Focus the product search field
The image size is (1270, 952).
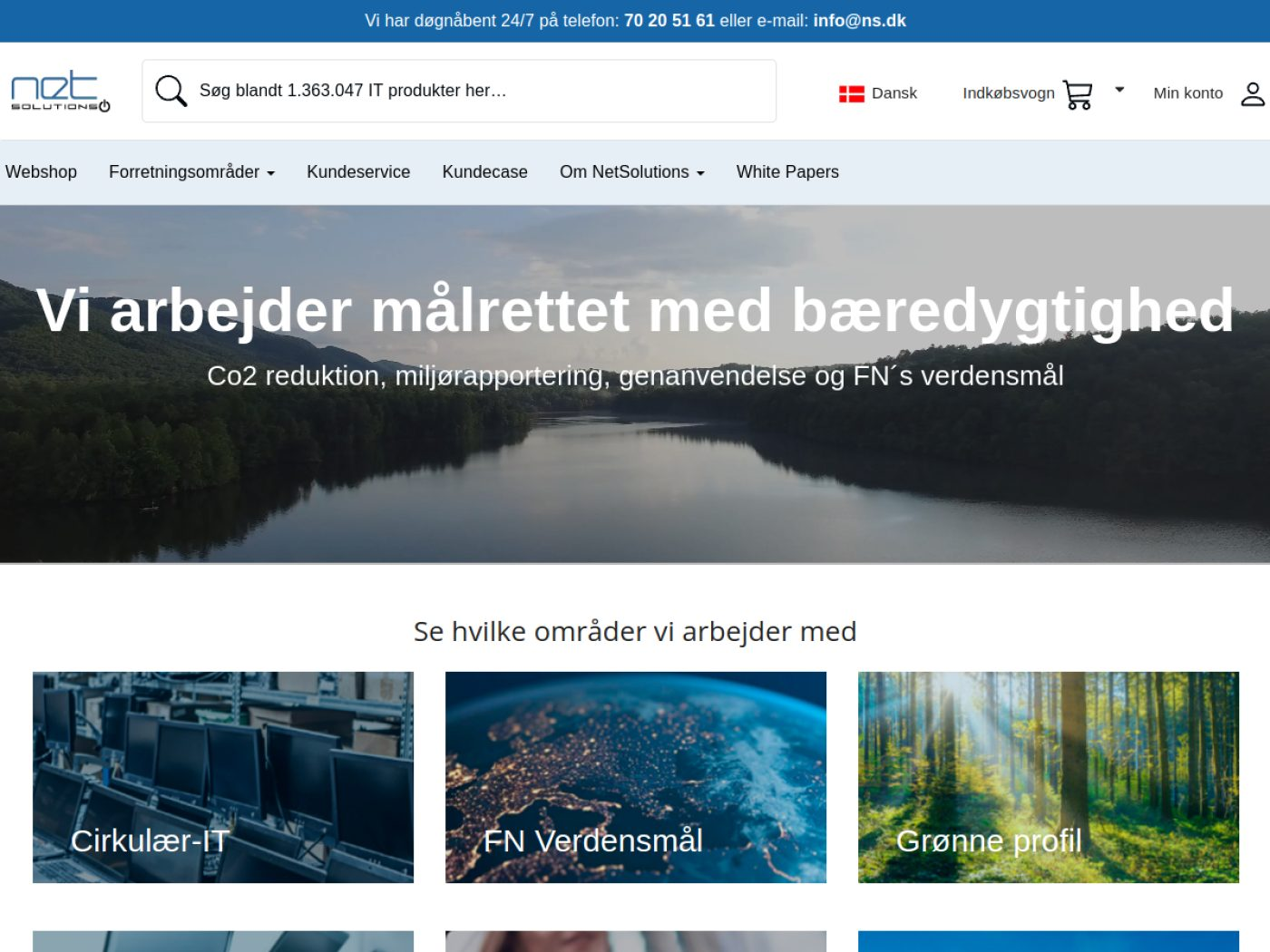(459, 91)
